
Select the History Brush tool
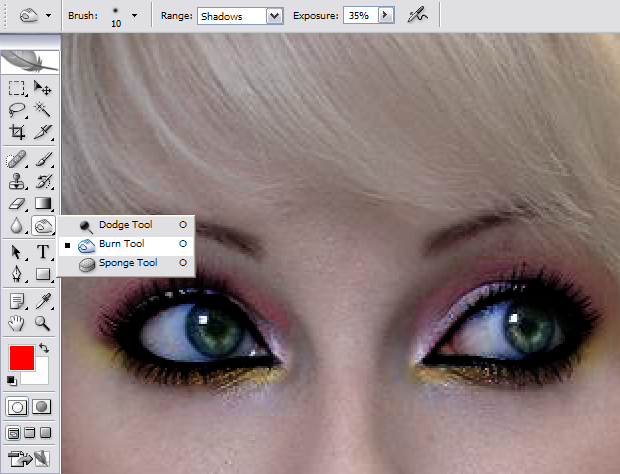[42, 181]
